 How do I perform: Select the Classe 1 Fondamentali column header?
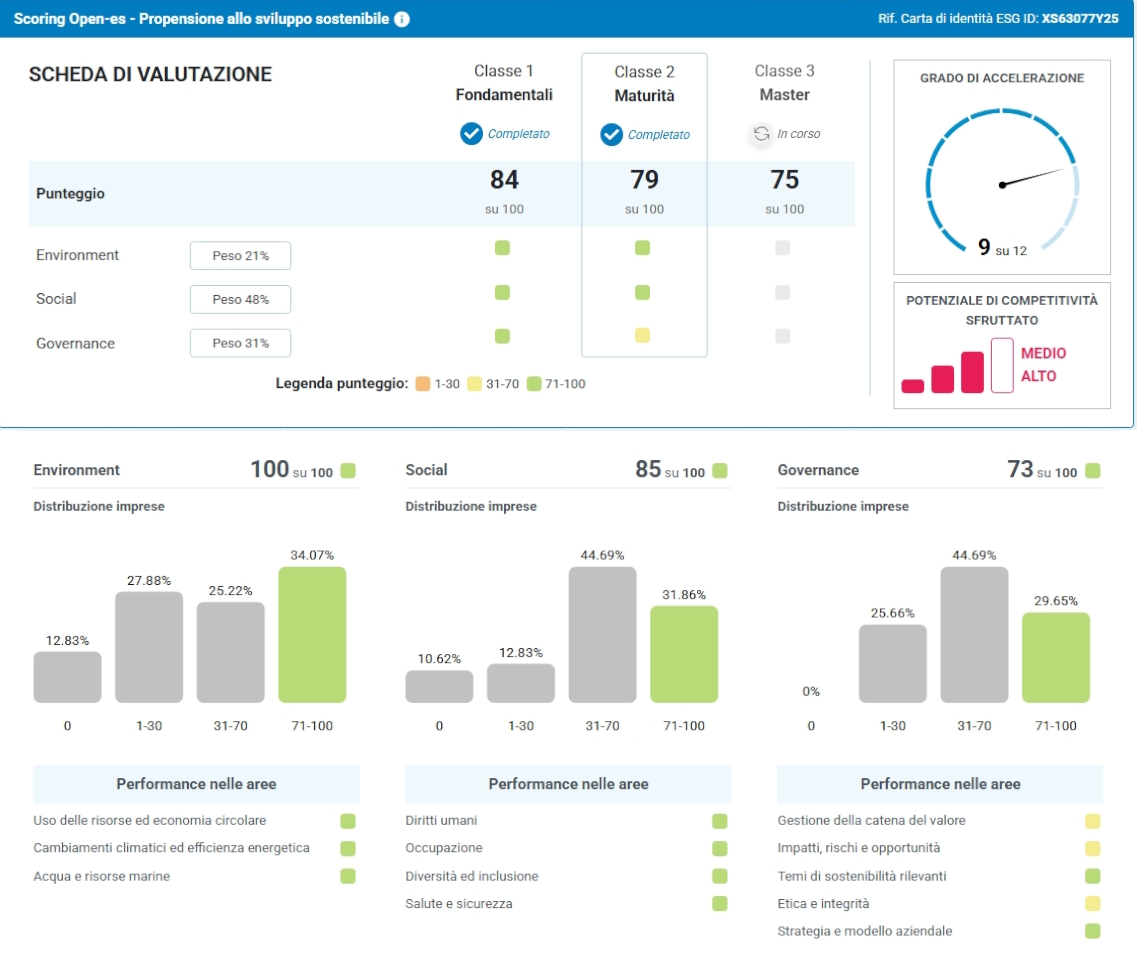tap(504, 83)
